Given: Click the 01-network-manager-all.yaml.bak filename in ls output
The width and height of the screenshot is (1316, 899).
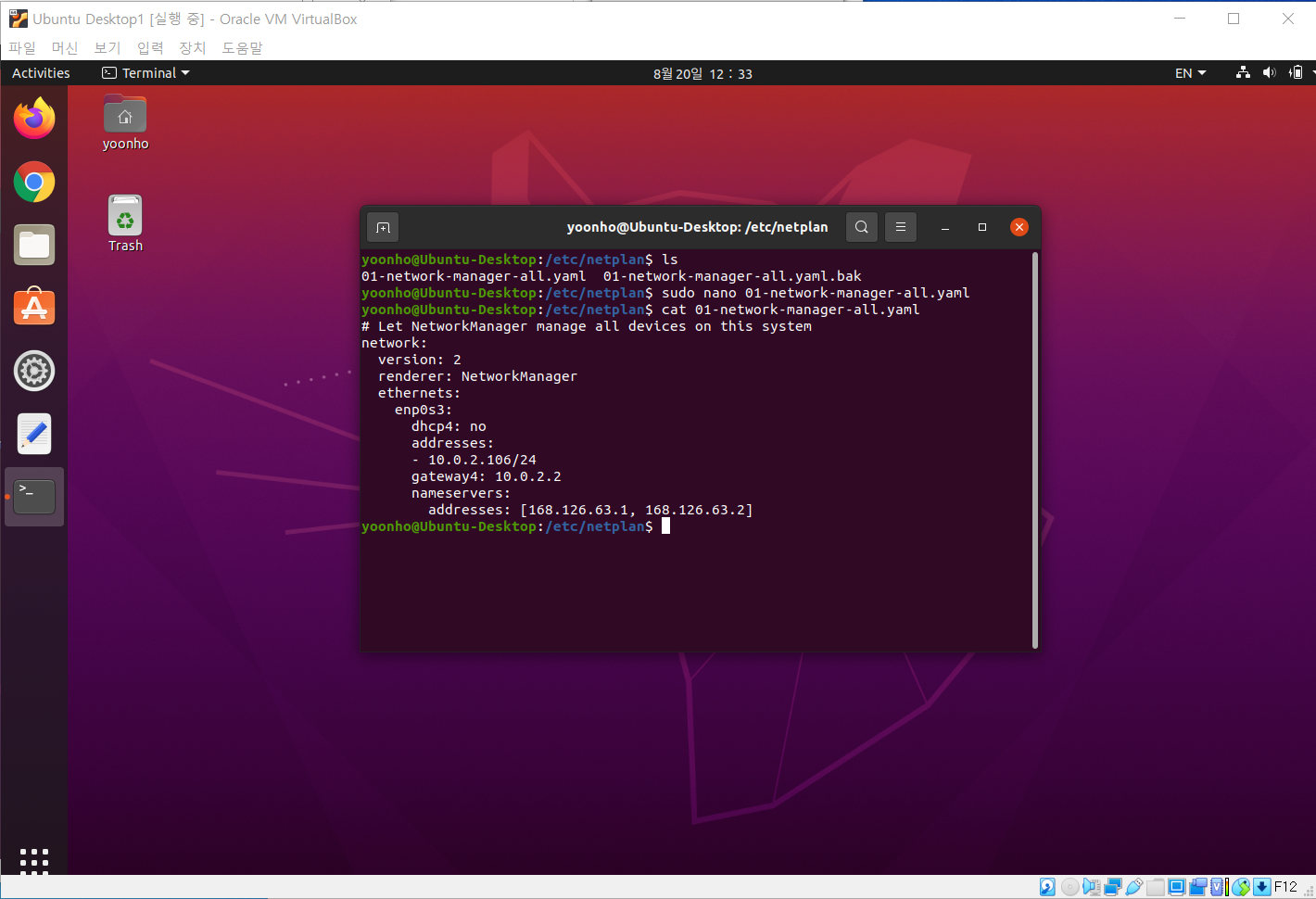Looking at the screenshot, I should tap(732, 276).
